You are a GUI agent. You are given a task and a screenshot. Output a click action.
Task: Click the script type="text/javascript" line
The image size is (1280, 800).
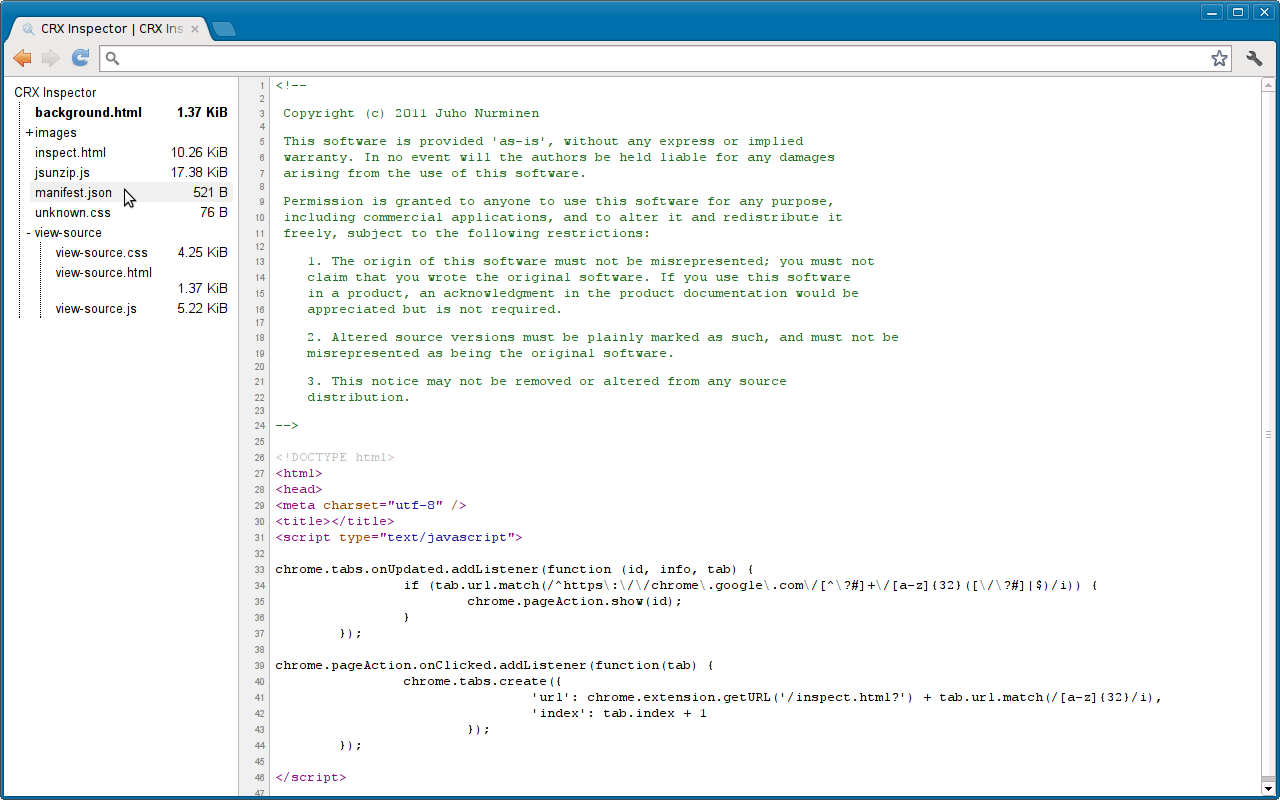coord(399,538)
